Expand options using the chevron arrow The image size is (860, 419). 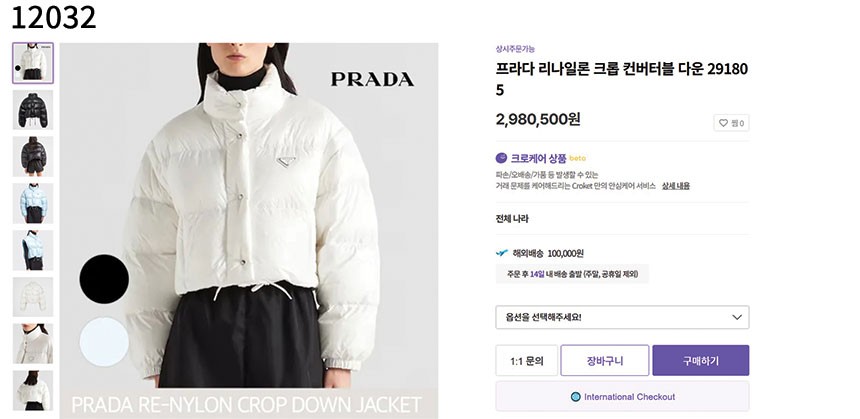737,317
